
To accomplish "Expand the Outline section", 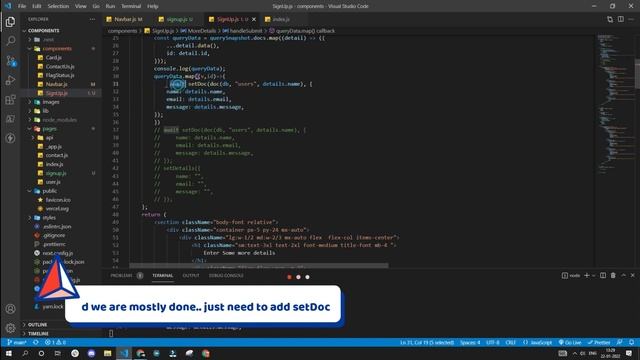I will (37, 324).
